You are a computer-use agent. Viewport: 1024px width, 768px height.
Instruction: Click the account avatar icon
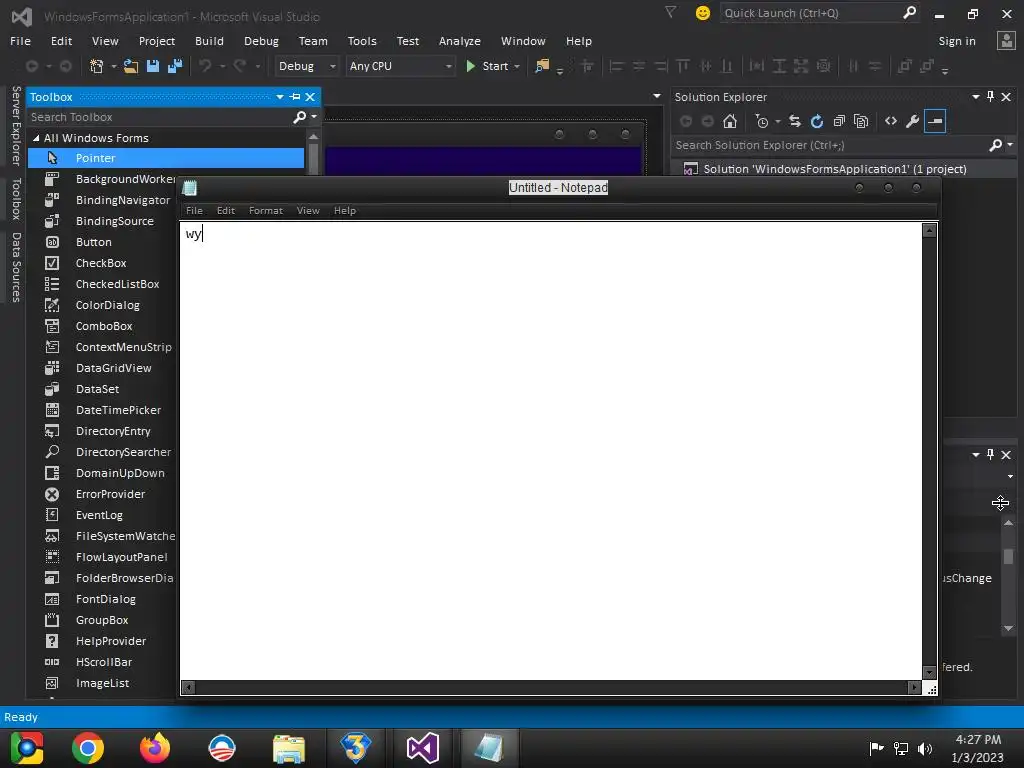tap(1006, 40)
